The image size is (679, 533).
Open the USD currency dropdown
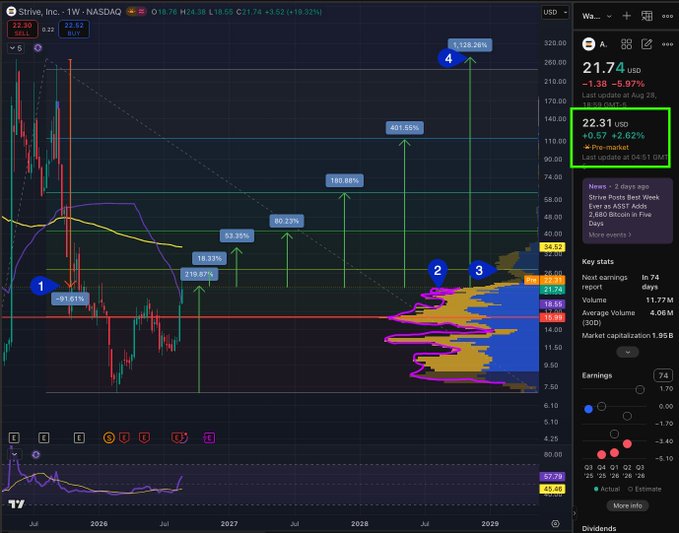point(555,12)
